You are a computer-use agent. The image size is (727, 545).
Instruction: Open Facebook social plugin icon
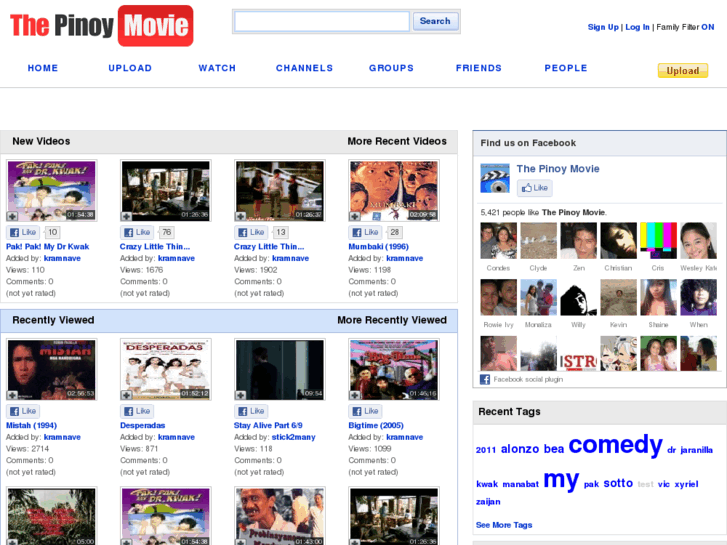tap(485, 379)
